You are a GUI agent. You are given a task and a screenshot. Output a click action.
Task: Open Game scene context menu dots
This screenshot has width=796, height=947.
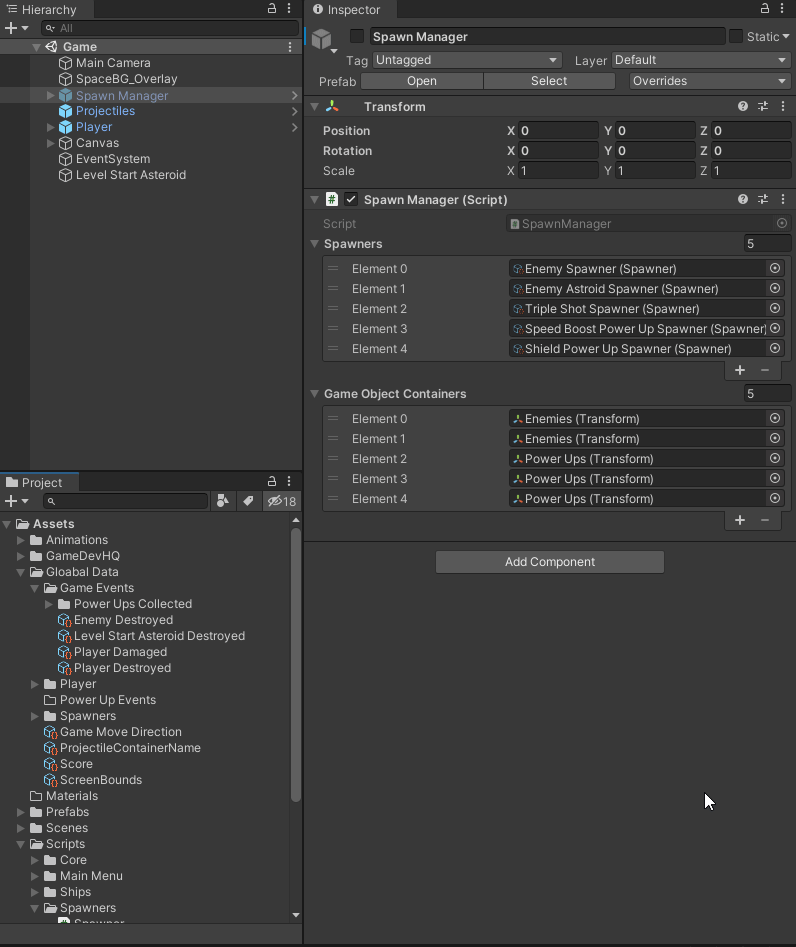click(x=290, y=47)
